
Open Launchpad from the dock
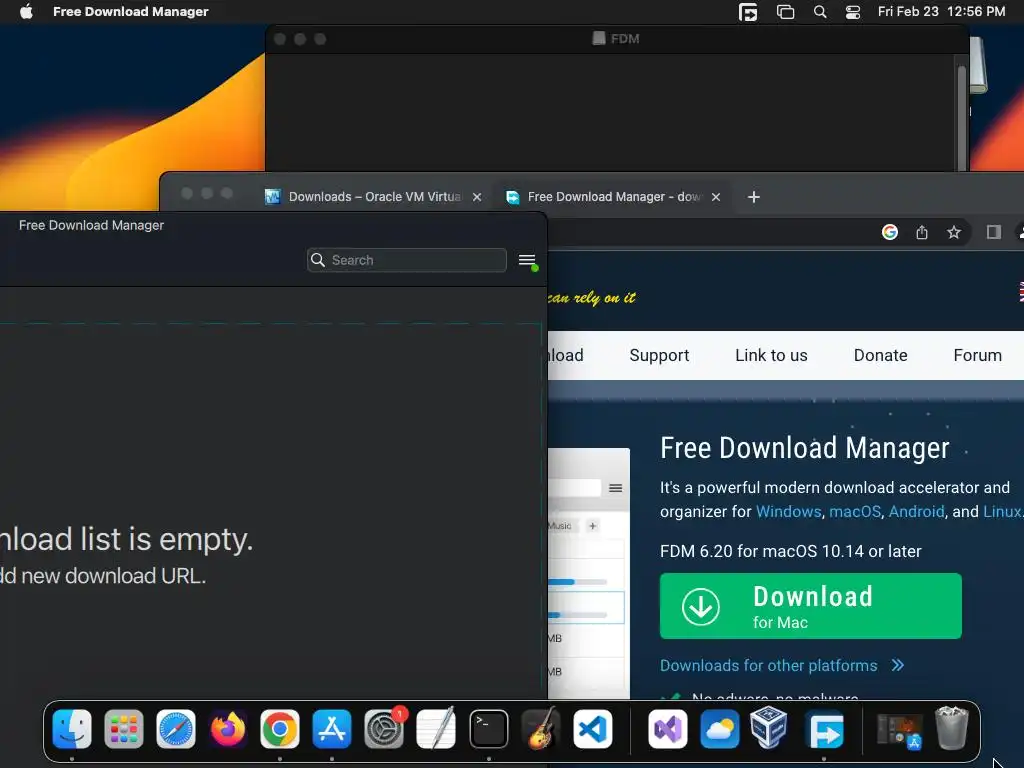click(123, 729)
